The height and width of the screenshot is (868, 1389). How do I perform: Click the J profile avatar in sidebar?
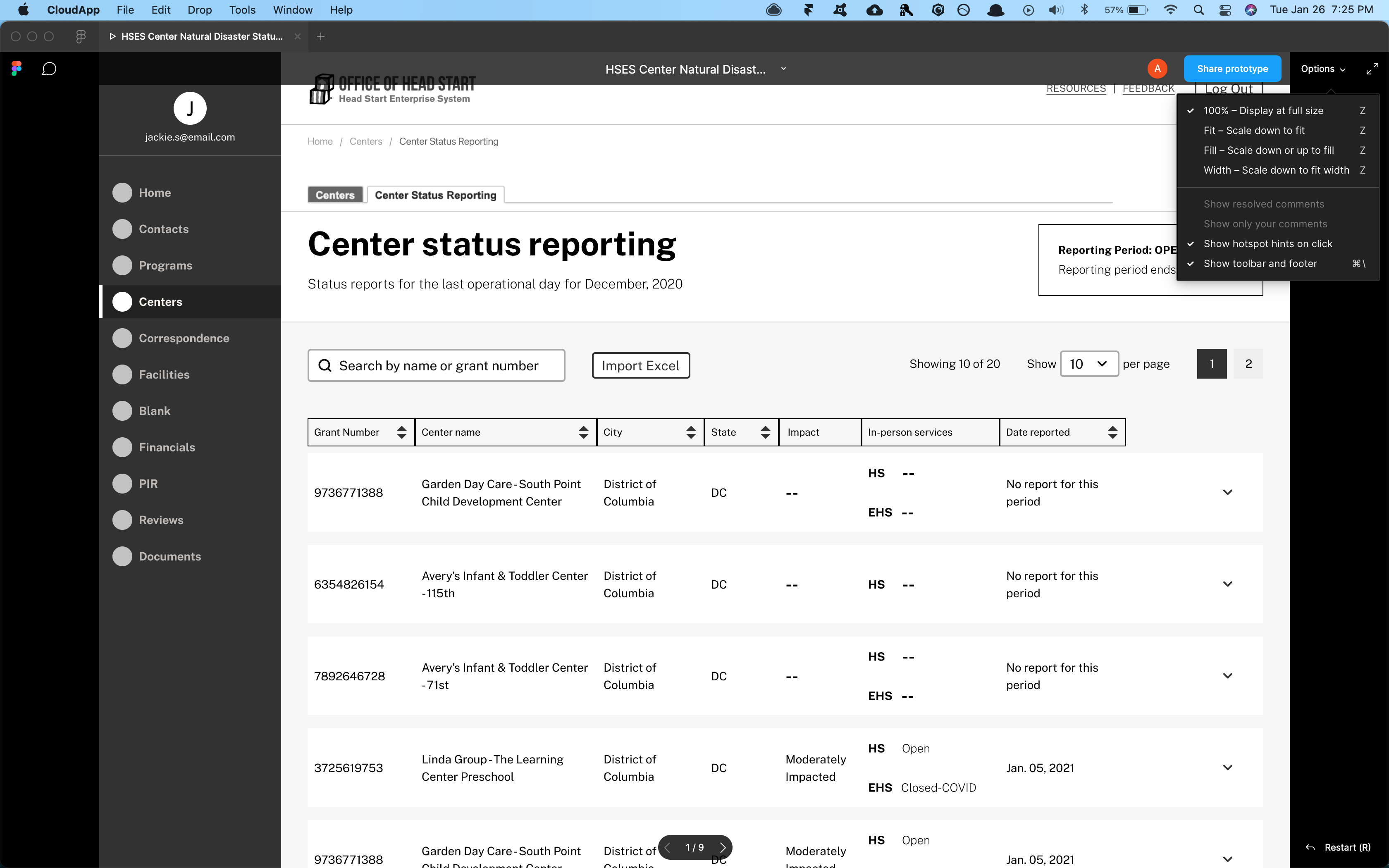[190, 108]
